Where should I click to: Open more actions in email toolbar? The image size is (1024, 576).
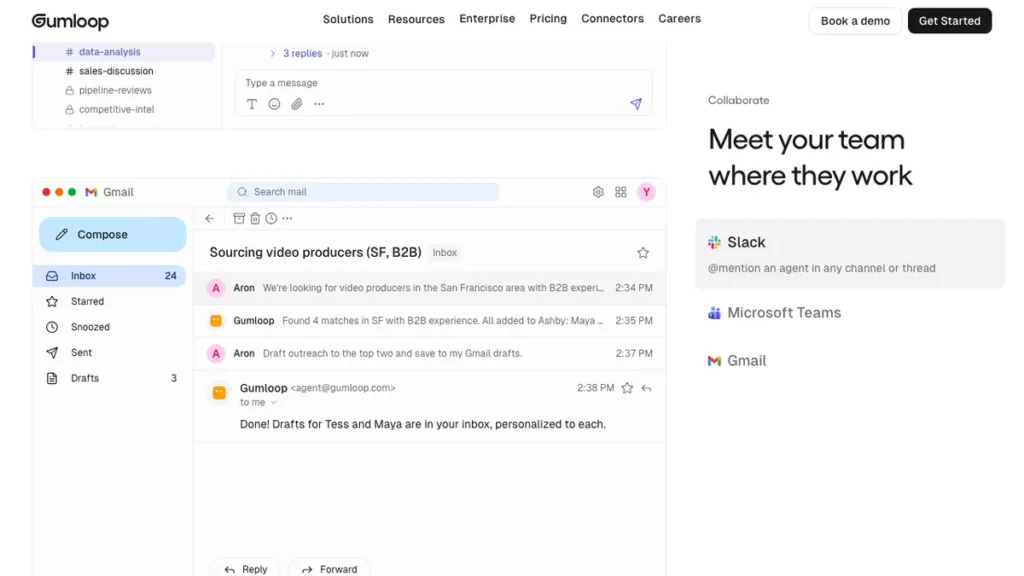pos(287,219)
